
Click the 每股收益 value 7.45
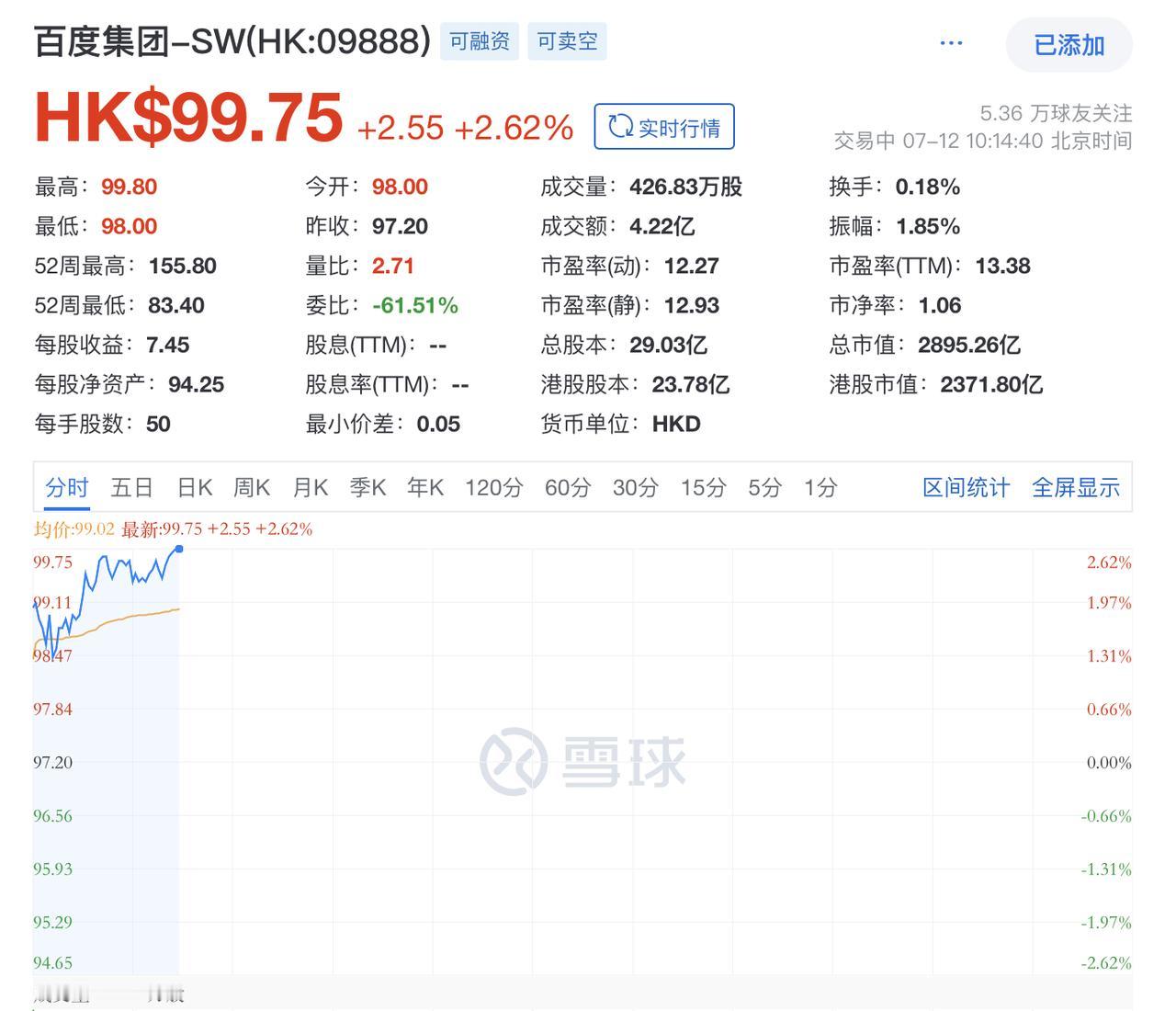[x=167, y=345]
